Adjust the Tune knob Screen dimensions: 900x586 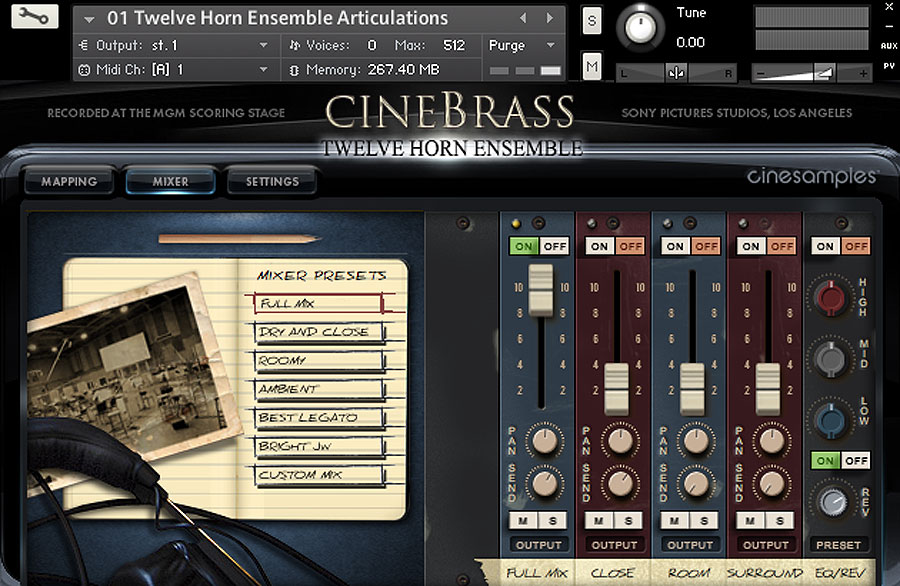(640, 28)
